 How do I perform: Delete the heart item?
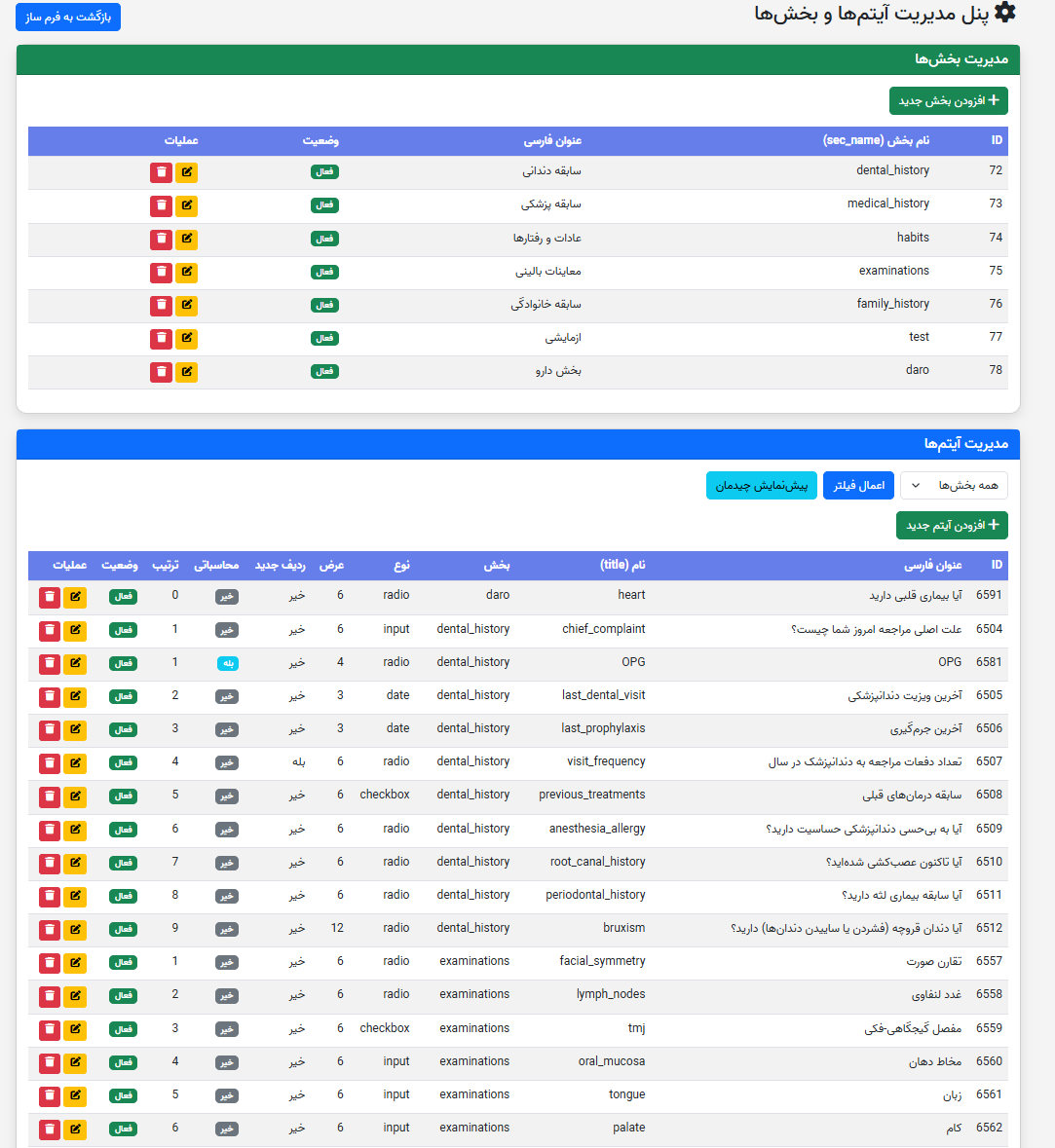tap(50, 598)
